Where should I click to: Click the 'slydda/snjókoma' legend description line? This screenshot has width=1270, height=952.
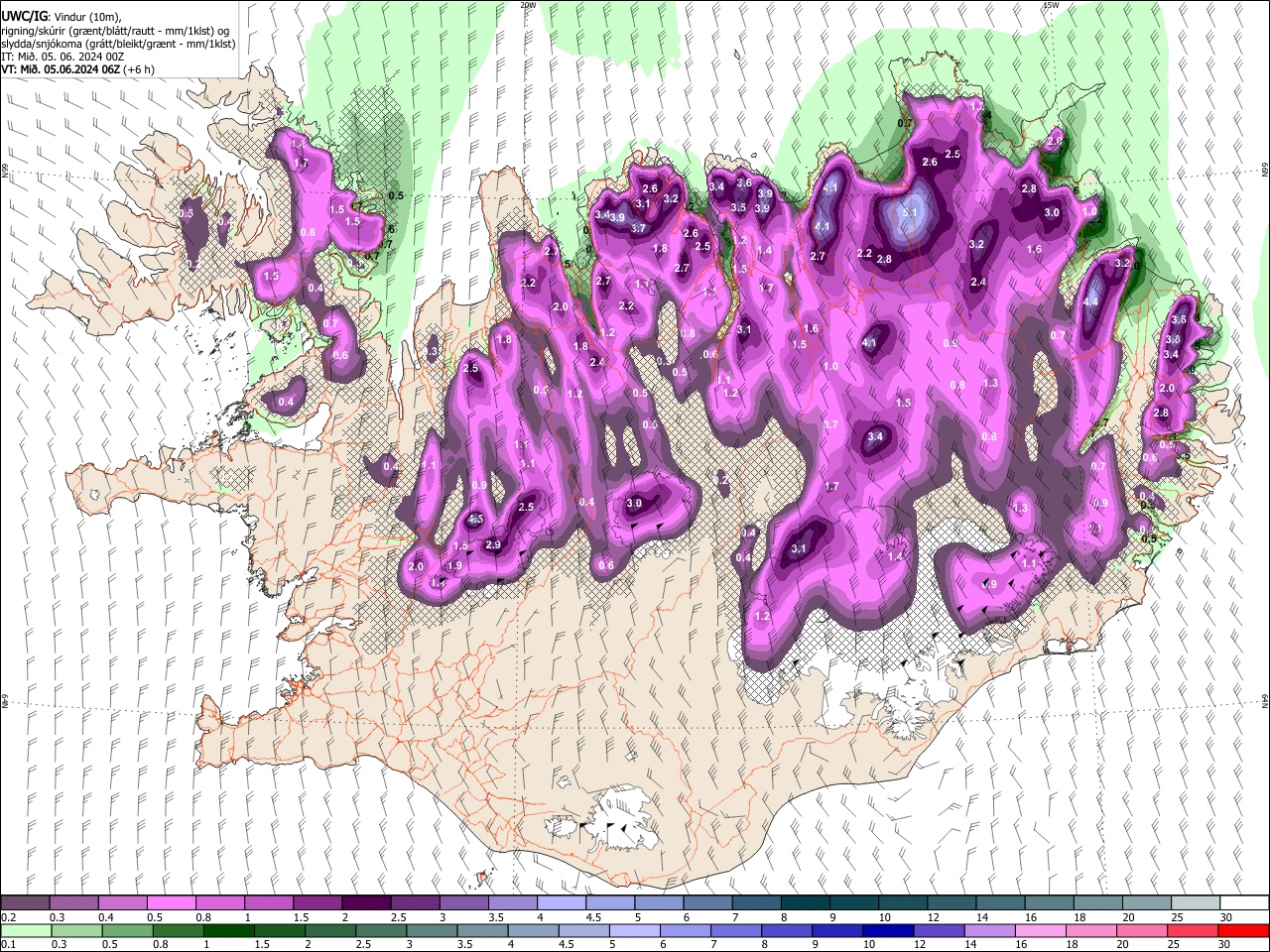[x=118, y=44]
